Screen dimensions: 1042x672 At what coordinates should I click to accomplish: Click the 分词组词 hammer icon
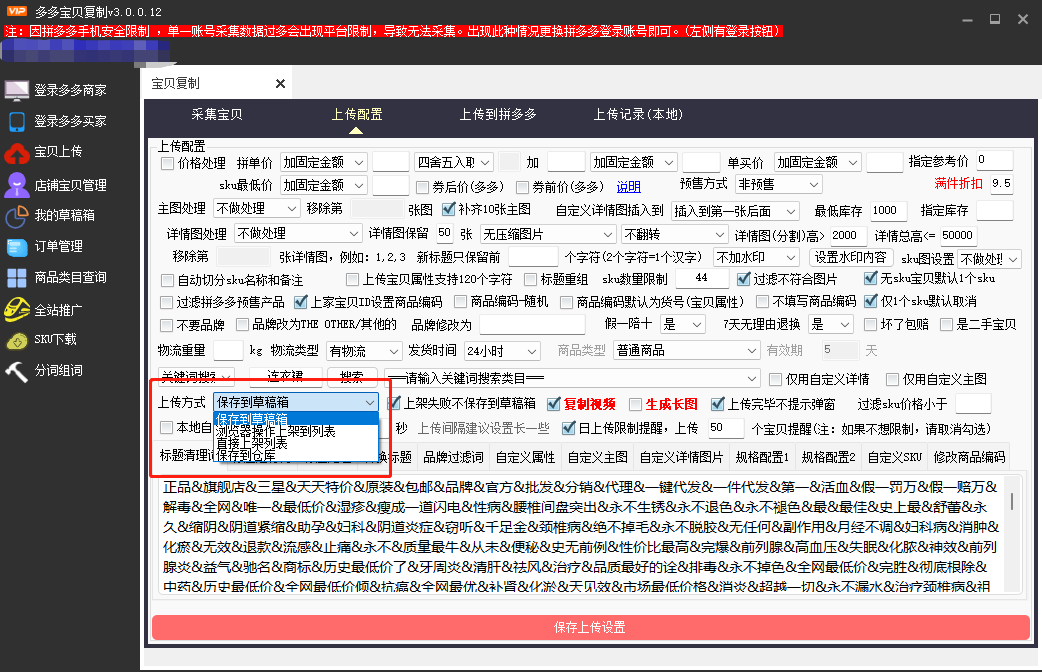pos(17,371)
